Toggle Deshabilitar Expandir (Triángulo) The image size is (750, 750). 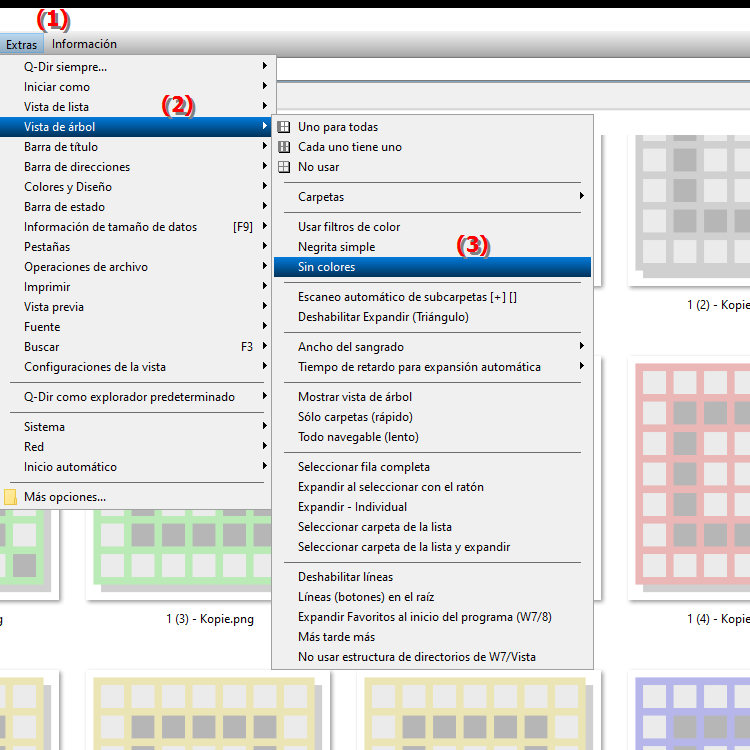click(432, 317)
